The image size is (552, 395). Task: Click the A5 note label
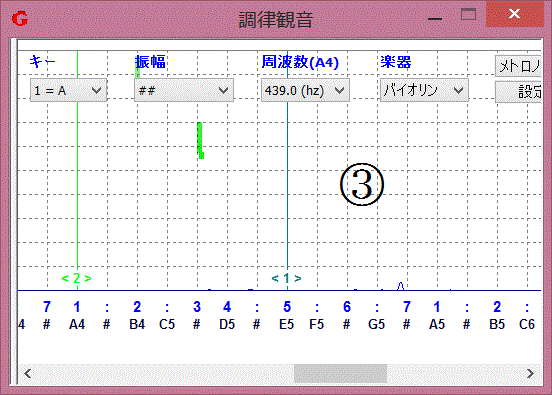tap(437, 324)
